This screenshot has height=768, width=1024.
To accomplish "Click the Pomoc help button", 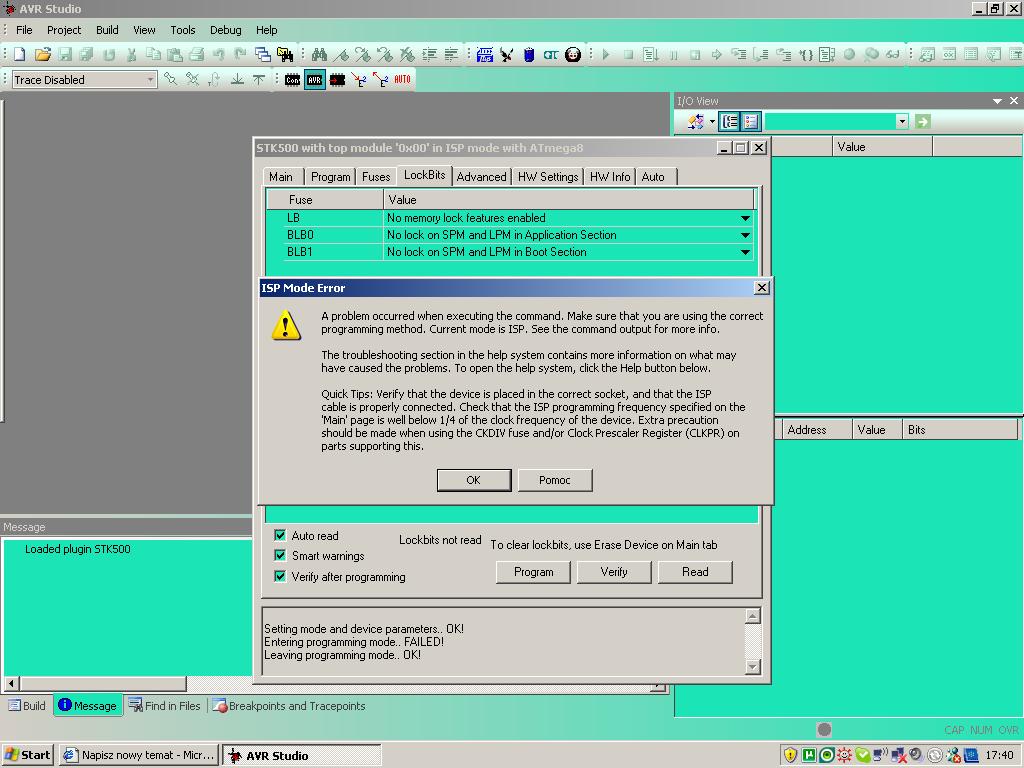I will click(555, 480).
